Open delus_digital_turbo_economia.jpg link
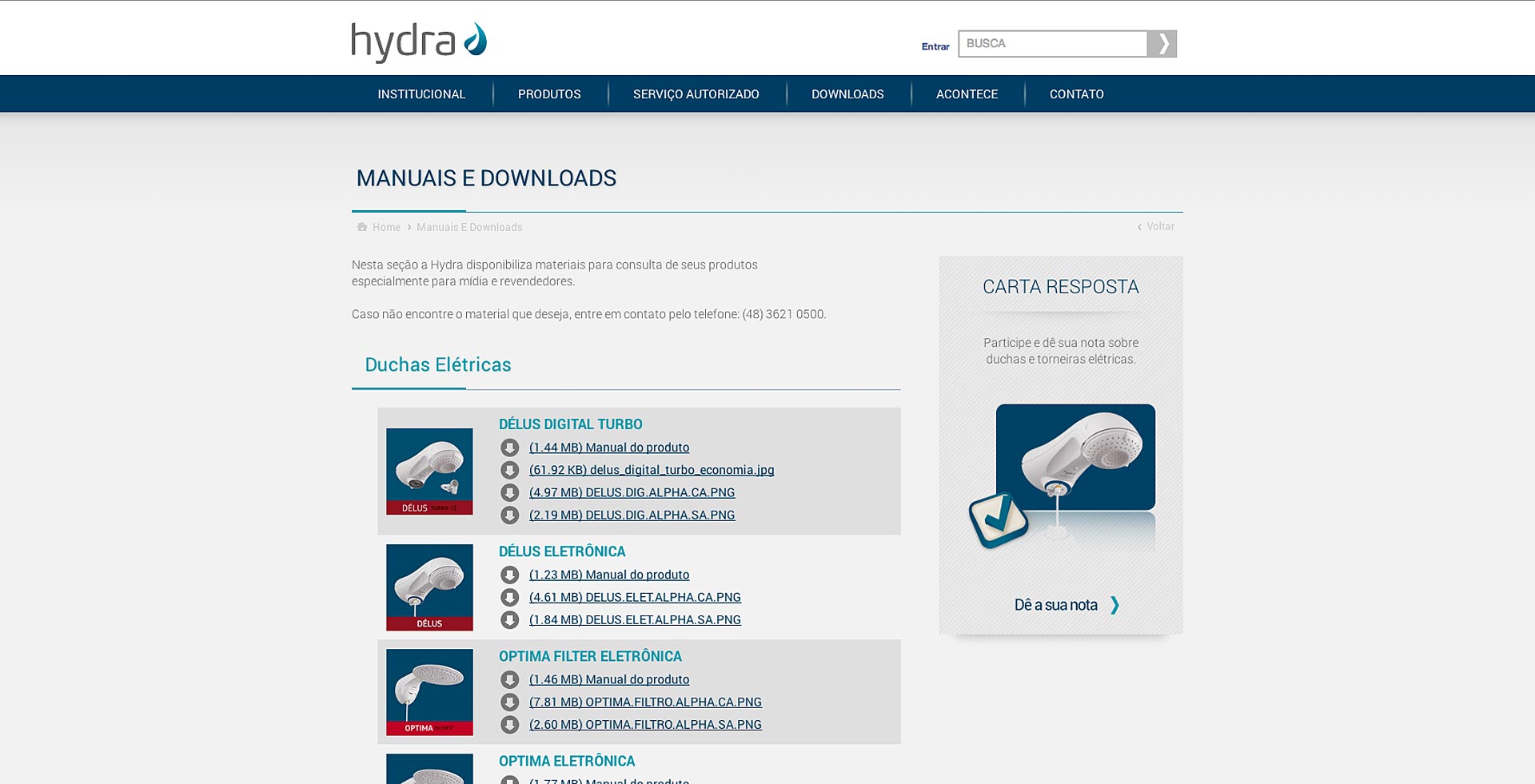 (x=652, y=470)
